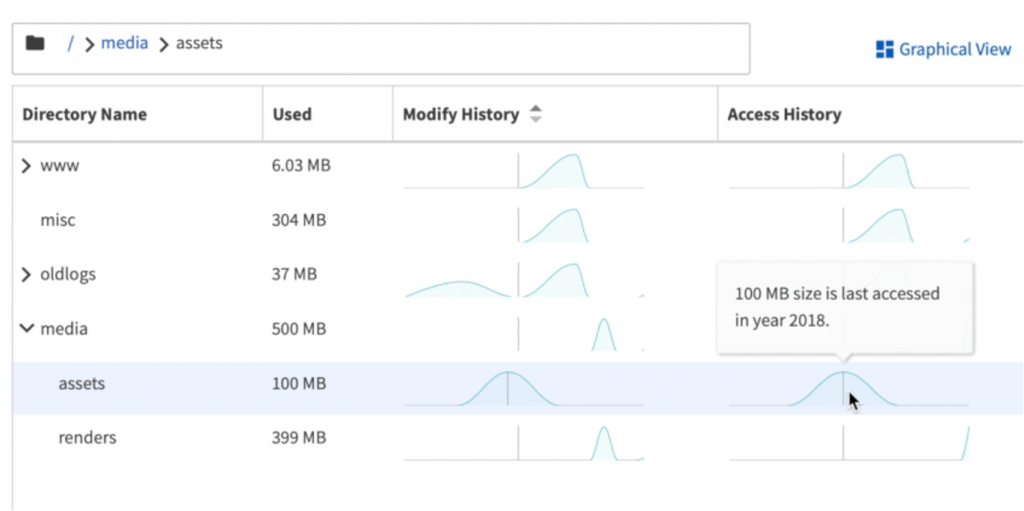Image resolution: width=1024 pixels, height=511 pixels.
Task: Click the Used column header
Action: click(x=292, y=114)
